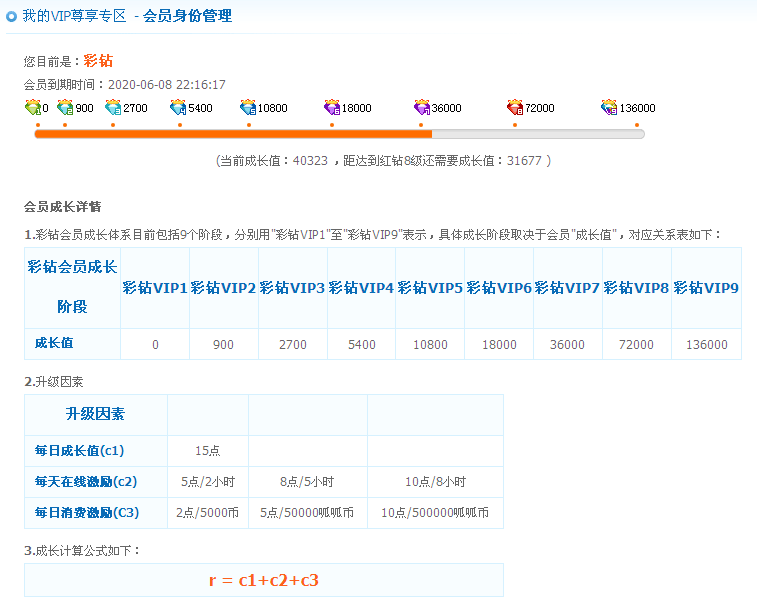This screenshot has width=757, height=598.
Task: Click the diamond icon beside 5400
Action: click(178, 107)
